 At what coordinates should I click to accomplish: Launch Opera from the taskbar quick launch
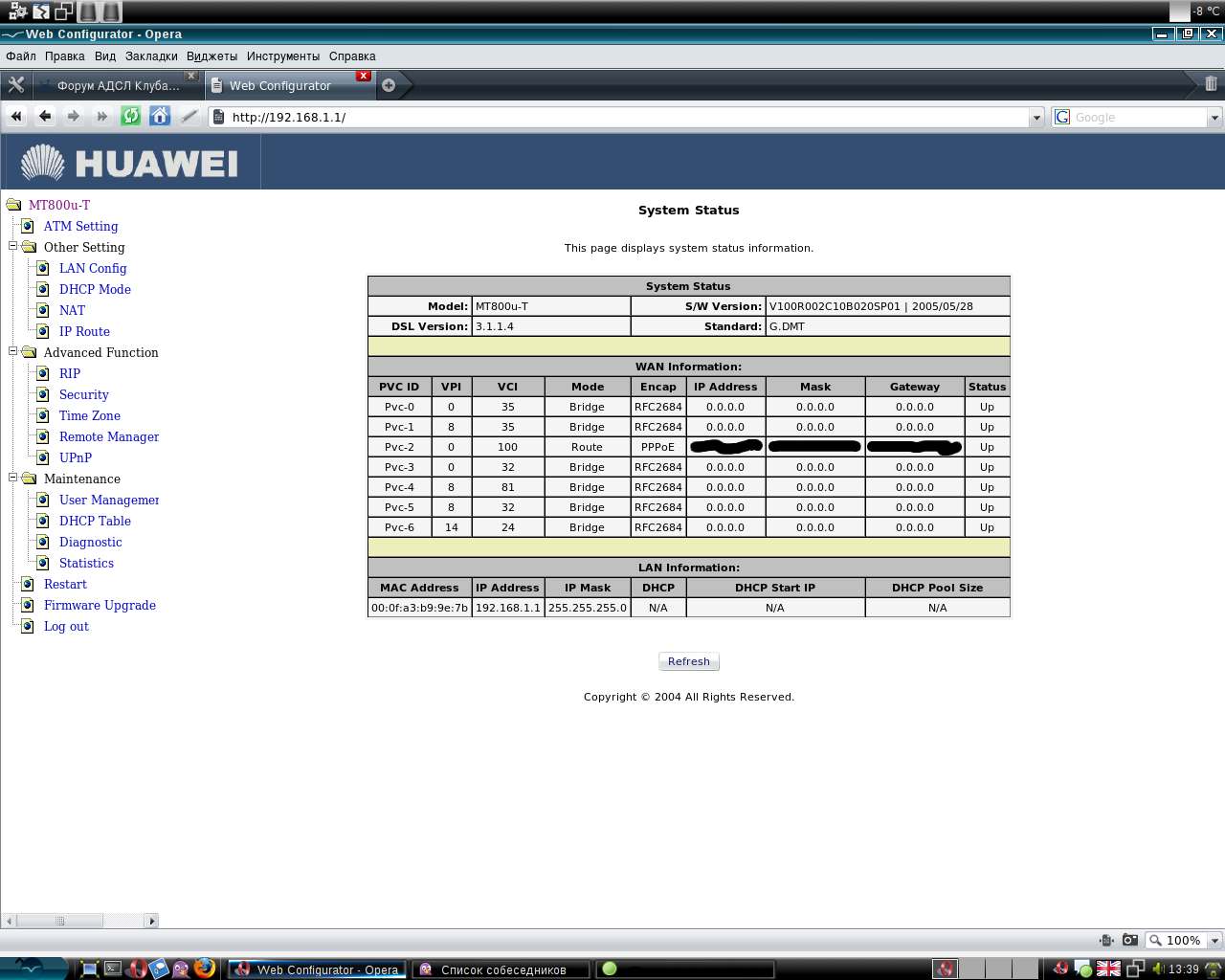pyautogui.click(x=136, y=969)
